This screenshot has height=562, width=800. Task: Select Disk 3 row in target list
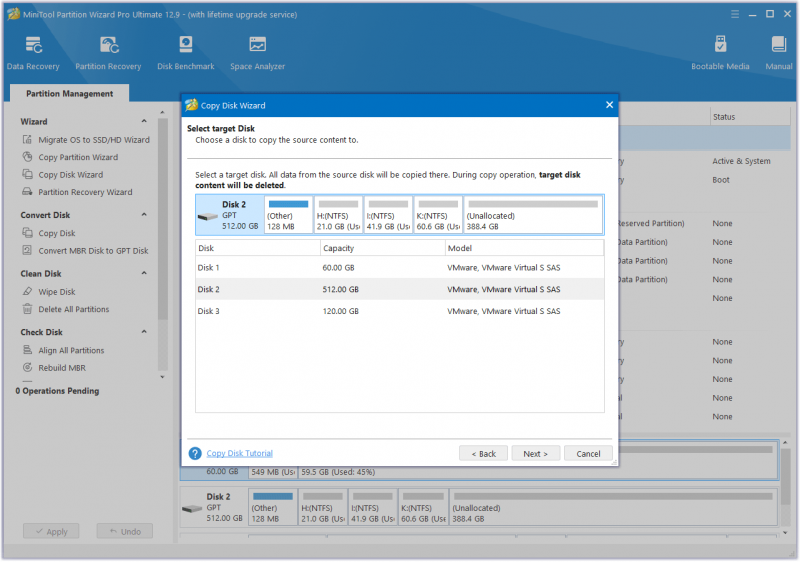coord(399,311)
